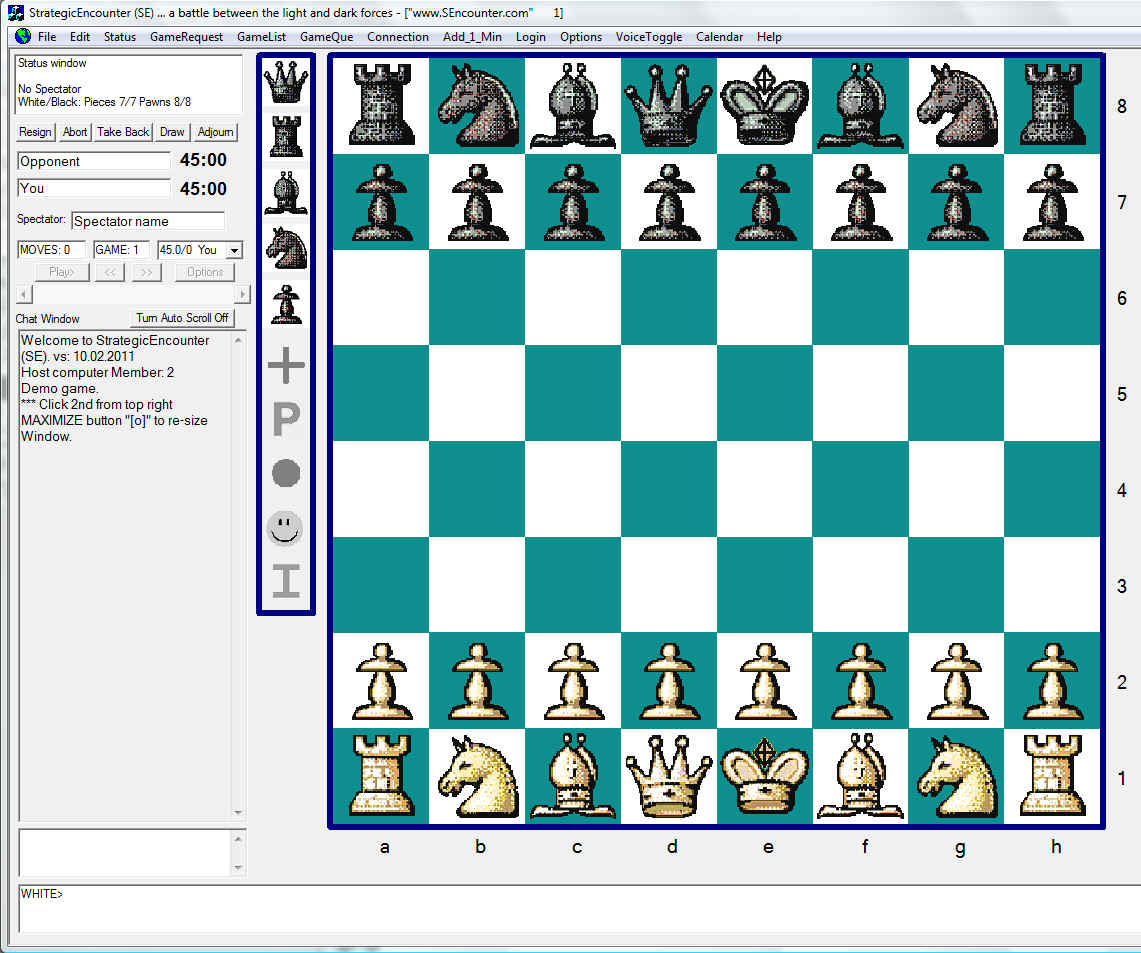Click the I-shaped icon in the palette
1141x953 pixels.
pyautogui.click(x=286, y=581)
